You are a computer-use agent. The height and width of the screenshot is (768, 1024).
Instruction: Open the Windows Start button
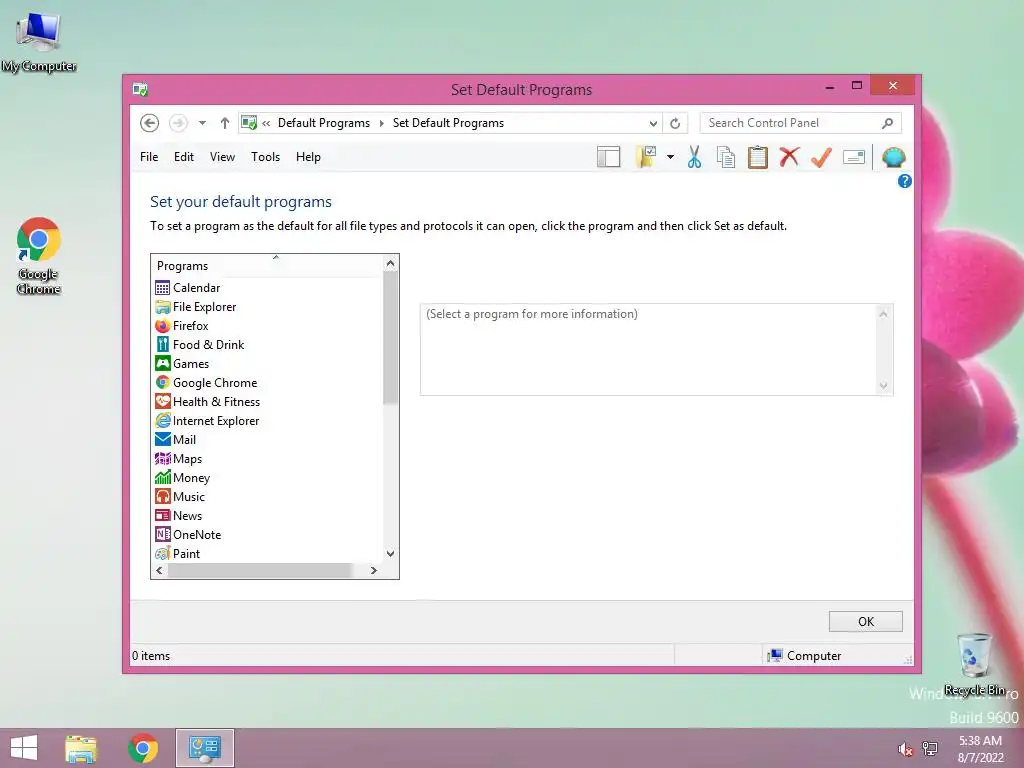tap(24, 748)
